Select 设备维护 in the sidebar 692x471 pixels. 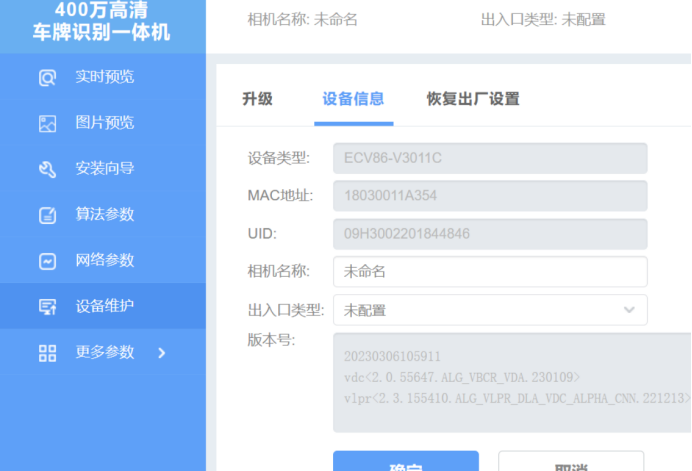(x=103, y=306)
